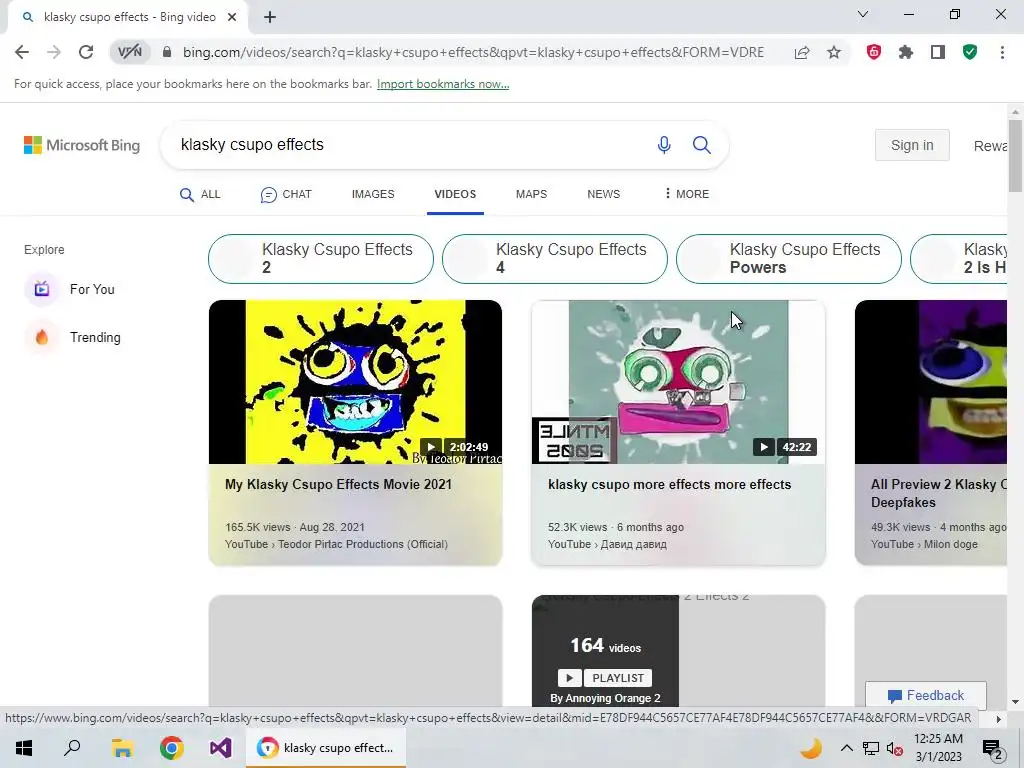This screenshot has width=1024, height=768.
Task: Open klasky csupo more effects title
Action: [x=669, y=485]
